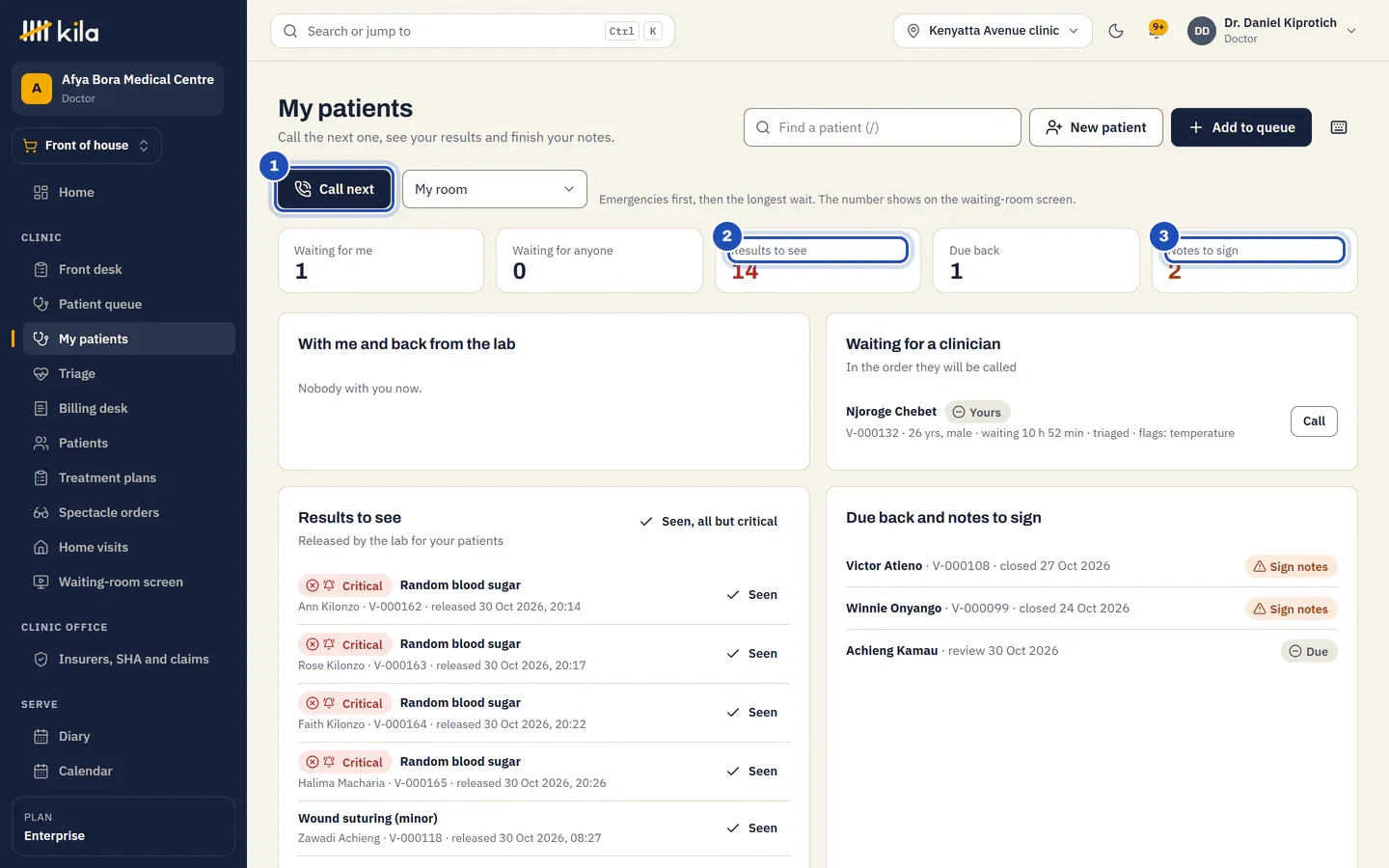
Task: Click Due badge for Achieng Kamau
Action: pyautogui.click(x=1309, y=652)
